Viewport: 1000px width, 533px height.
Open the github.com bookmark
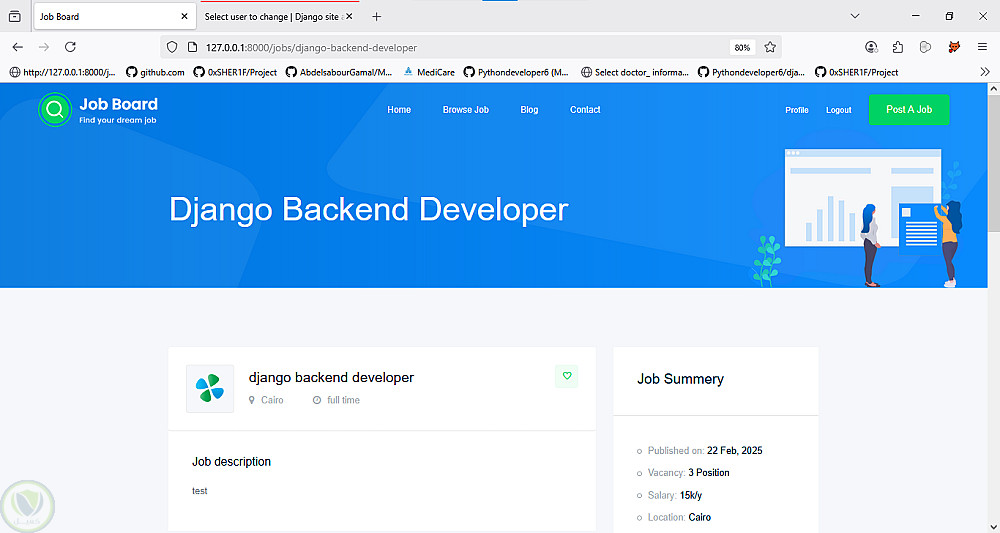[156, 72]
